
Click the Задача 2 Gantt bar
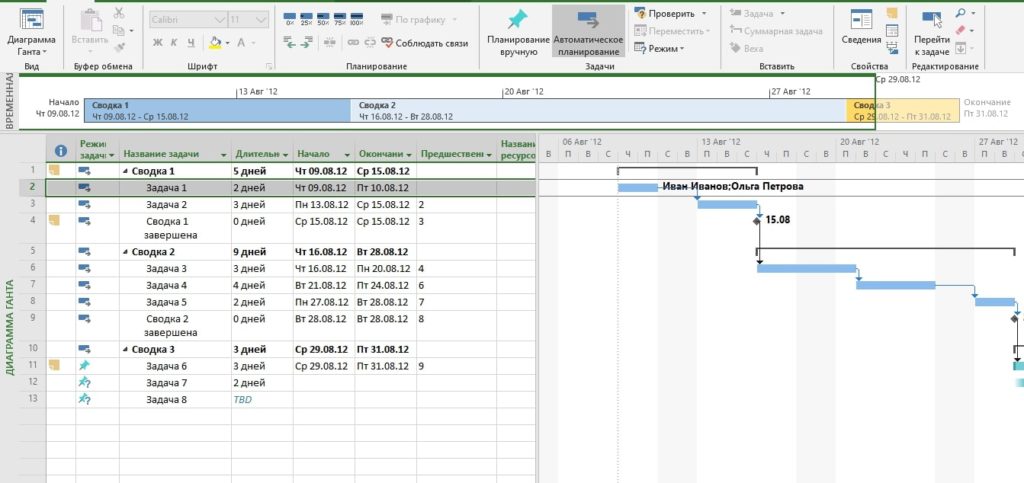pyautogui.click(x=727, y=204)
